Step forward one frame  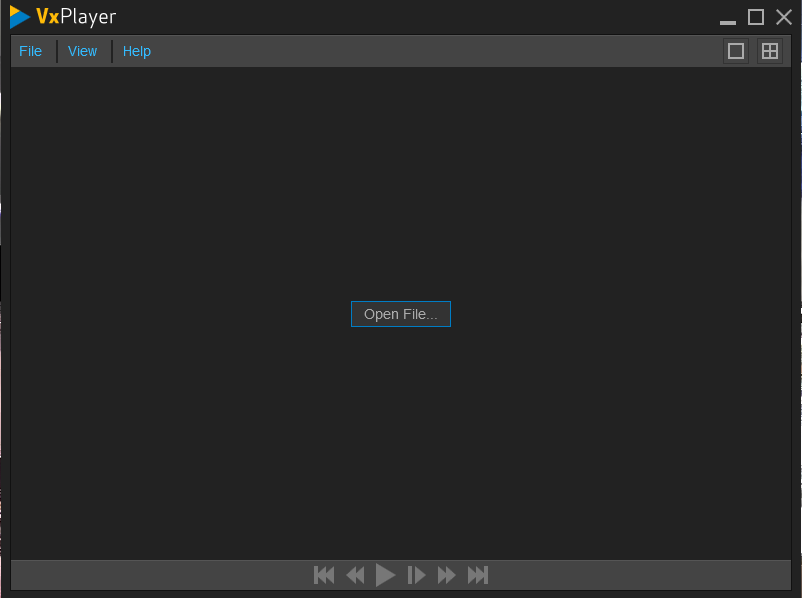(417, 575)
